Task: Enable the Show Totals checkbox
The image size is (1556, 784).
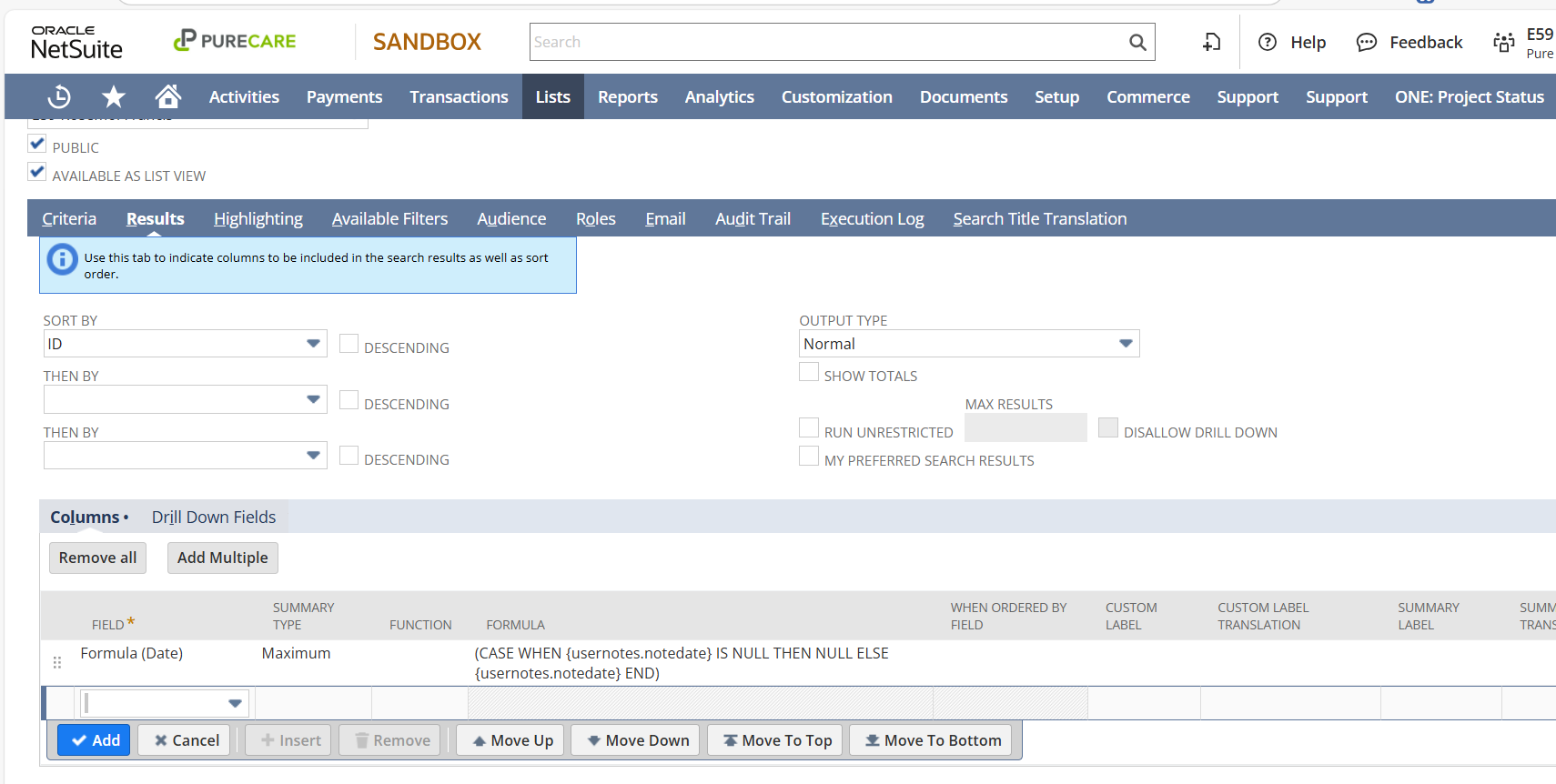Action: pos(808,372)
